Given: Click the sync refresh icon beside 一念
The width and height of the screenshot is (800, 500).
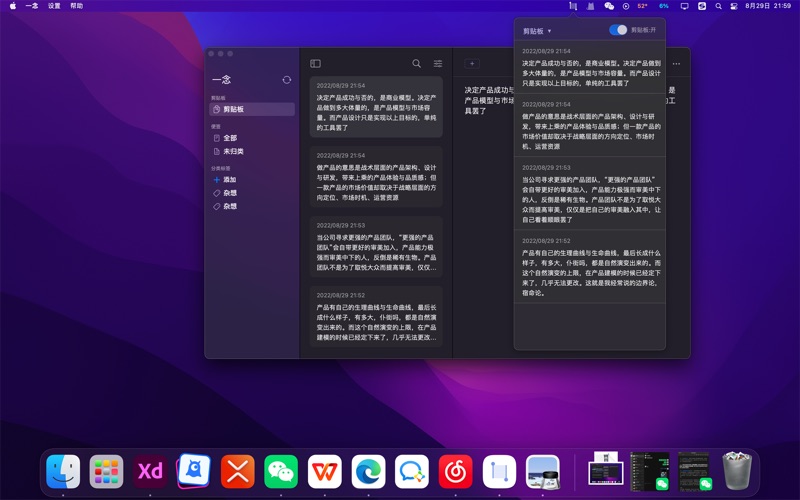Looking at the screenshot, I should point(287,80).
